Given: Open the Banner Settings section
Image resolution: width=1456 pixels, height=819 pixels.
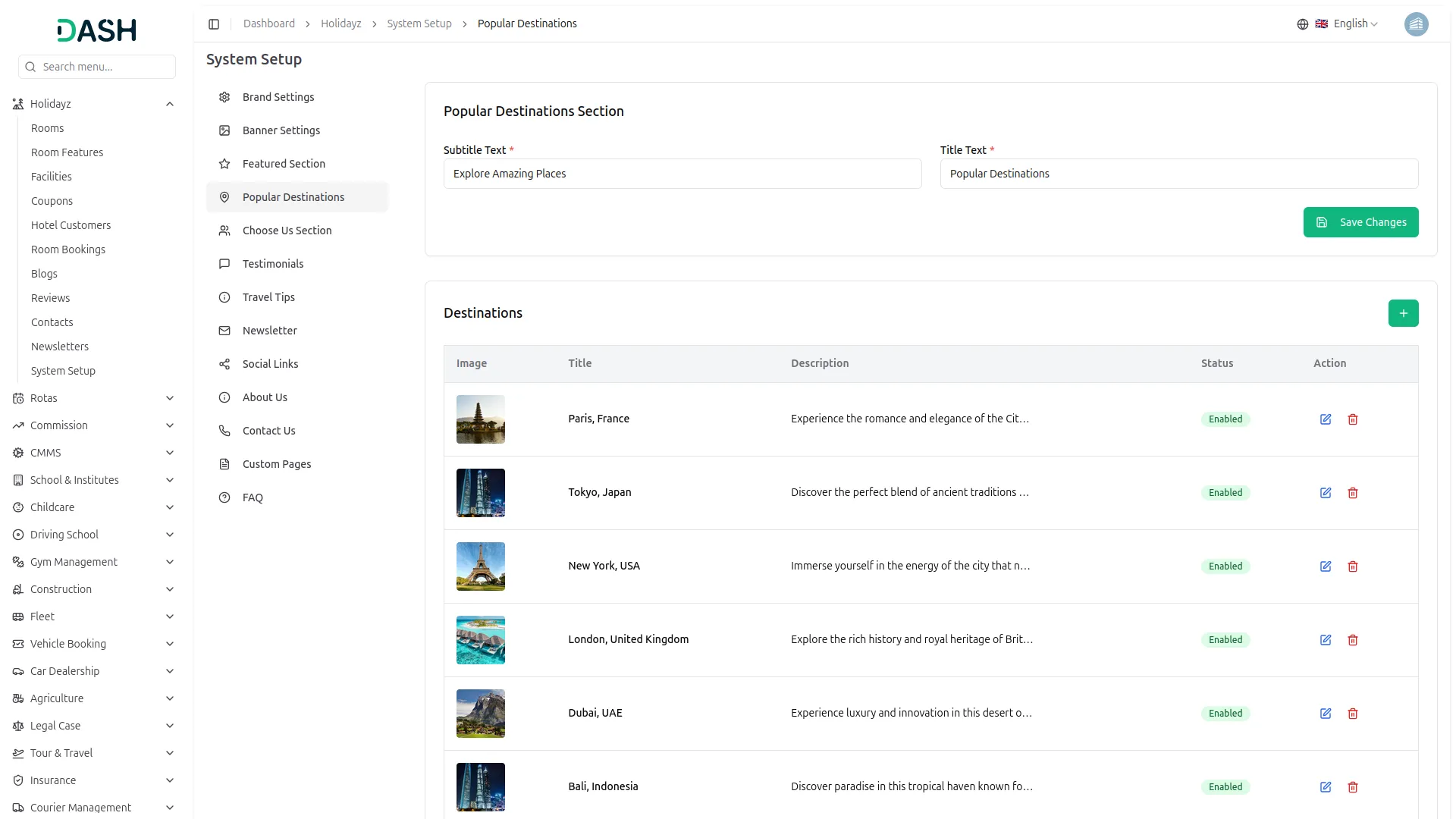Looking at the screenshot, I should pyautogui.click(x=281, y=130).
